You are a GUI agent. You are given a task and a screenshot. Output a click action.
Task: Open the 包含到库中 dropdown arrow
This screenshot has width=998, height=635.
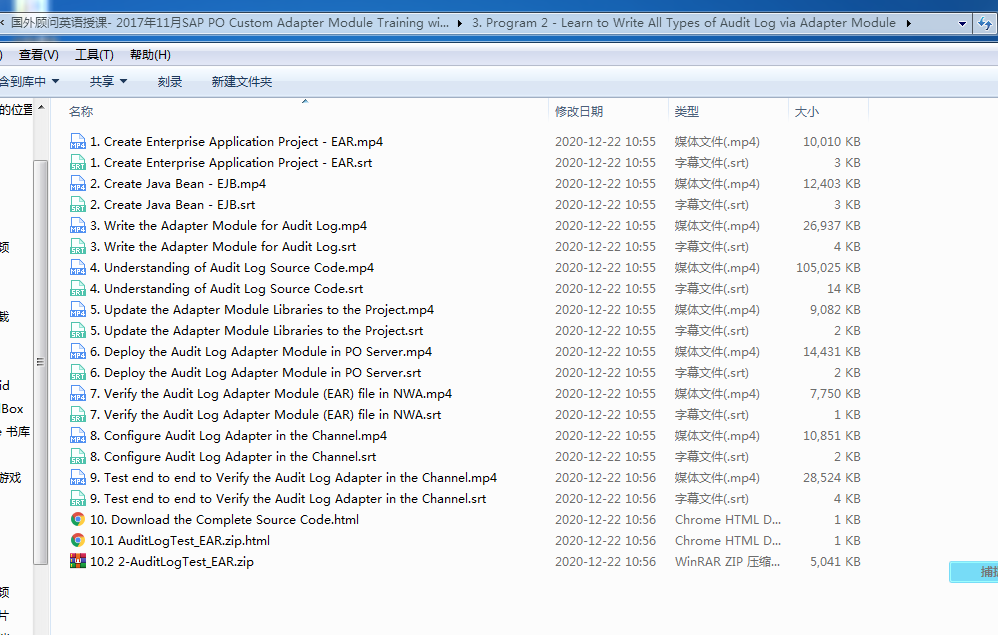point(55,81)
